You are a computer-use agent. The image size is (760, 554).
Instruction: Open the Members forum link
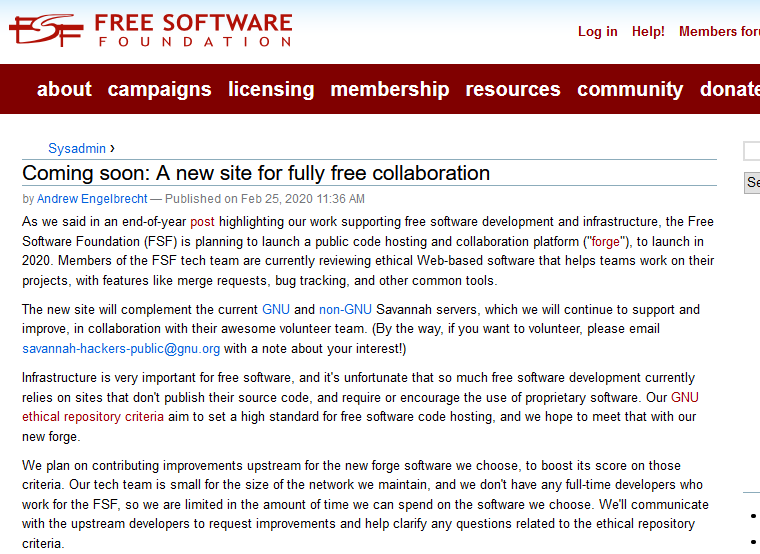coord(718,31)
